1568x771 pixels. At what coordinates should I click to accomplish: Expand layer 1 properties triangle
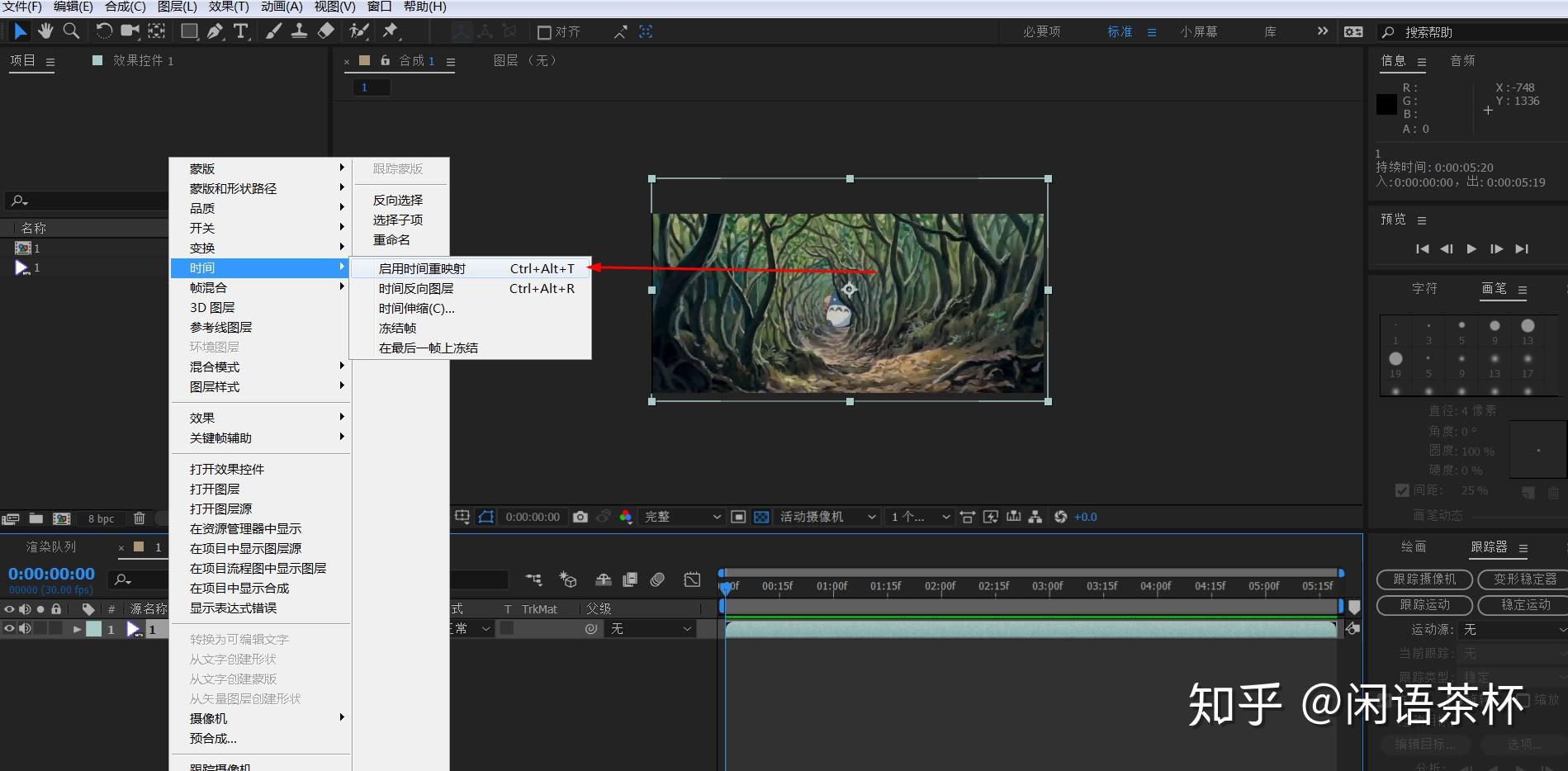coord(77,629)
